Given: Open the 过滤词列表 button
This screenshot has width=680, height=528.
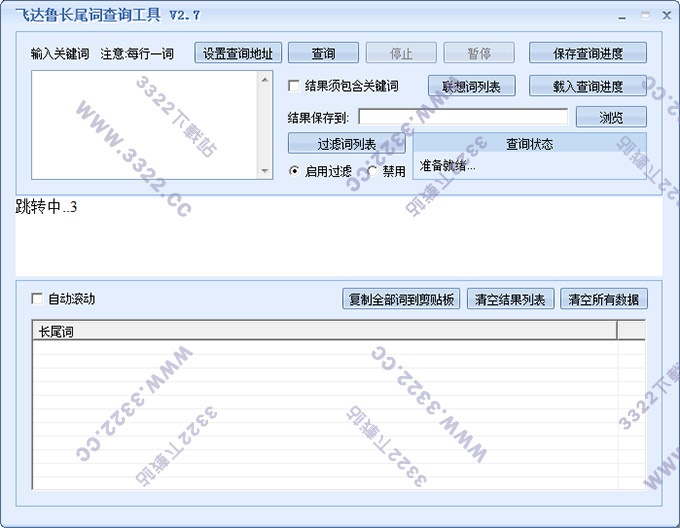Looking at the screenshot, I should pyautogui.click(x=347, y=143).
